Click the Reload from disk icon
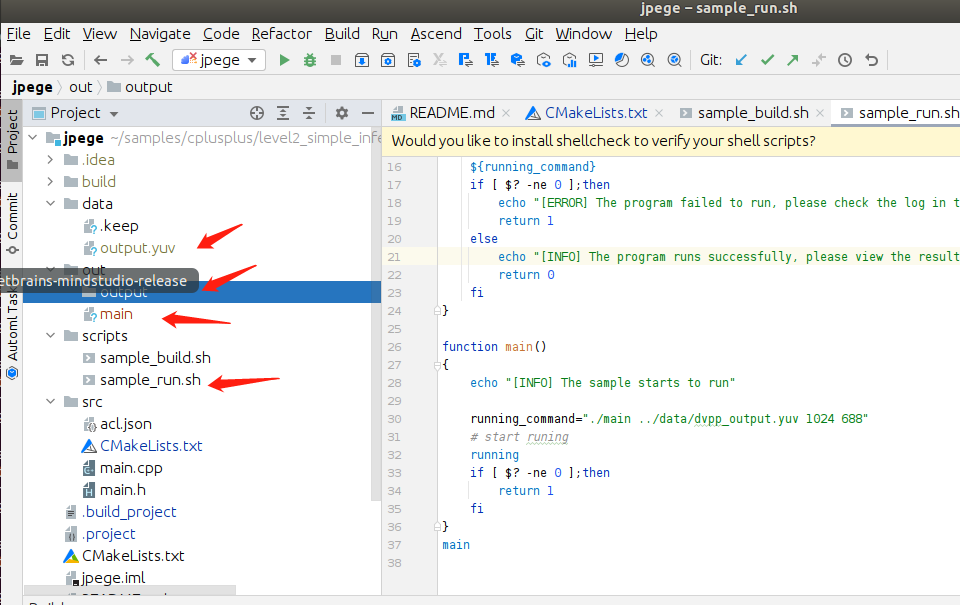 pyautogui.click(x=68, y=60)
